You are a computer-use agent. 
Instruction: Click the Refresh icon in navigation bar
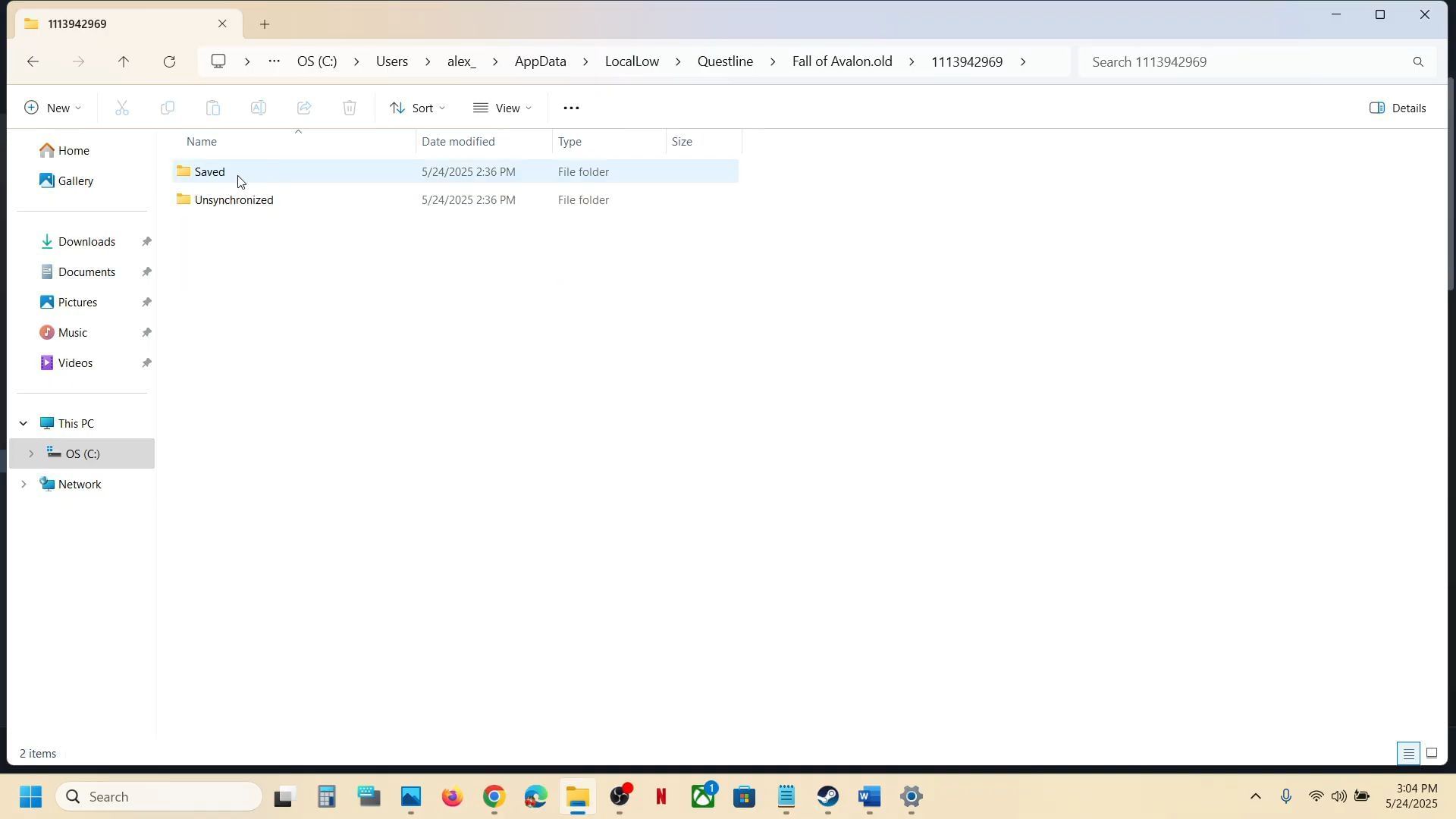[169, 61]
